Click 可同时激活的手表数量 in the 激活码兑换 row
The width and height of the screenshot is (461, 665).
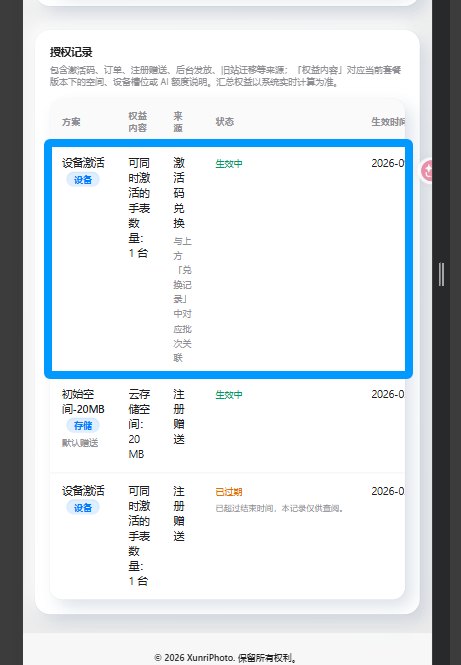click(x=139, y=208)
